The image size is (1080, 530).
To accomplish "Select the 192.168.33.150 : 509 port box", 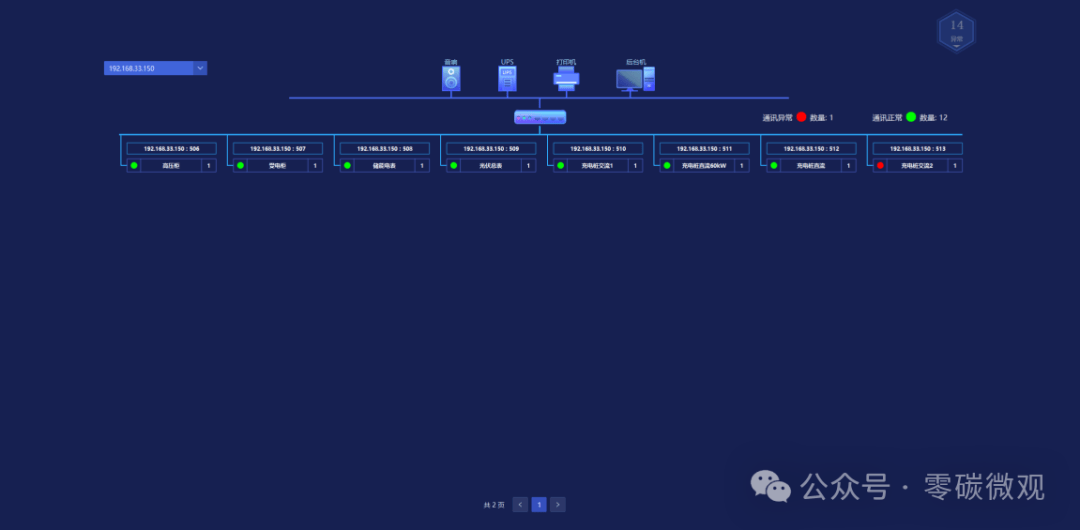I will click(x=491, y=148).
